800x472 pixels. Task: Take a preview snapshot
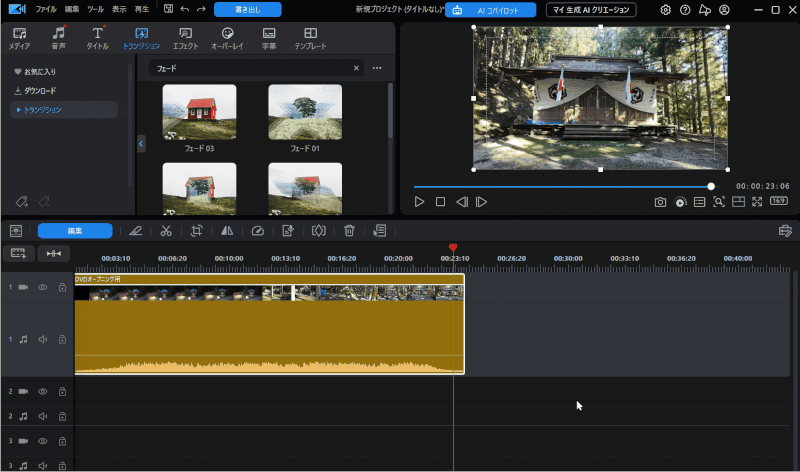[660, 202]
